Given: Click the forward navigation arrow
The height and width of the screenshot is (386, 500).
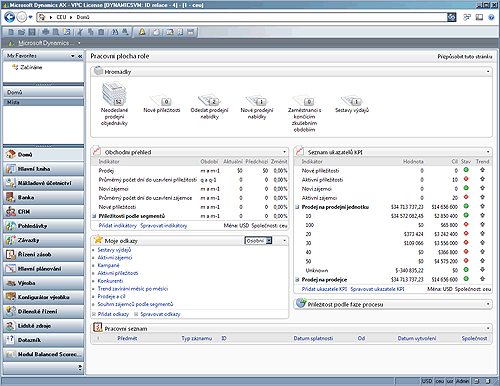Looking at the screenshot, I should coord(21,17).
